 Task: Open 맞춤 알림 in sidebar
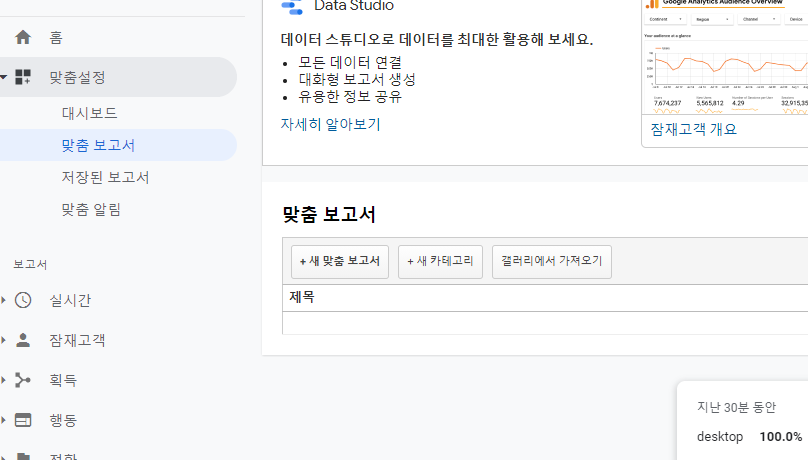click(91, 210)
